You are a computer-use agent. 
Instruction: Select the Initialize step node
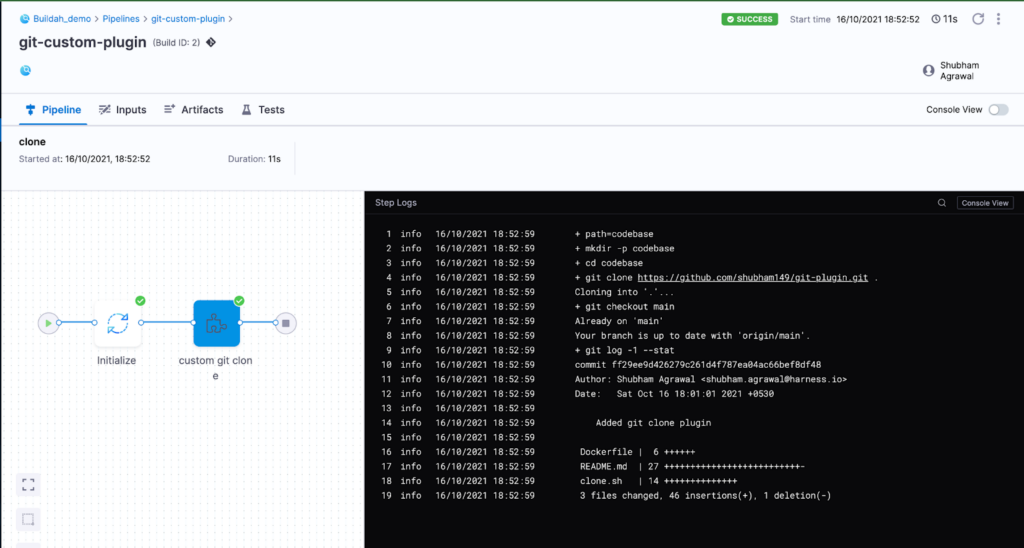coord(118,323)
